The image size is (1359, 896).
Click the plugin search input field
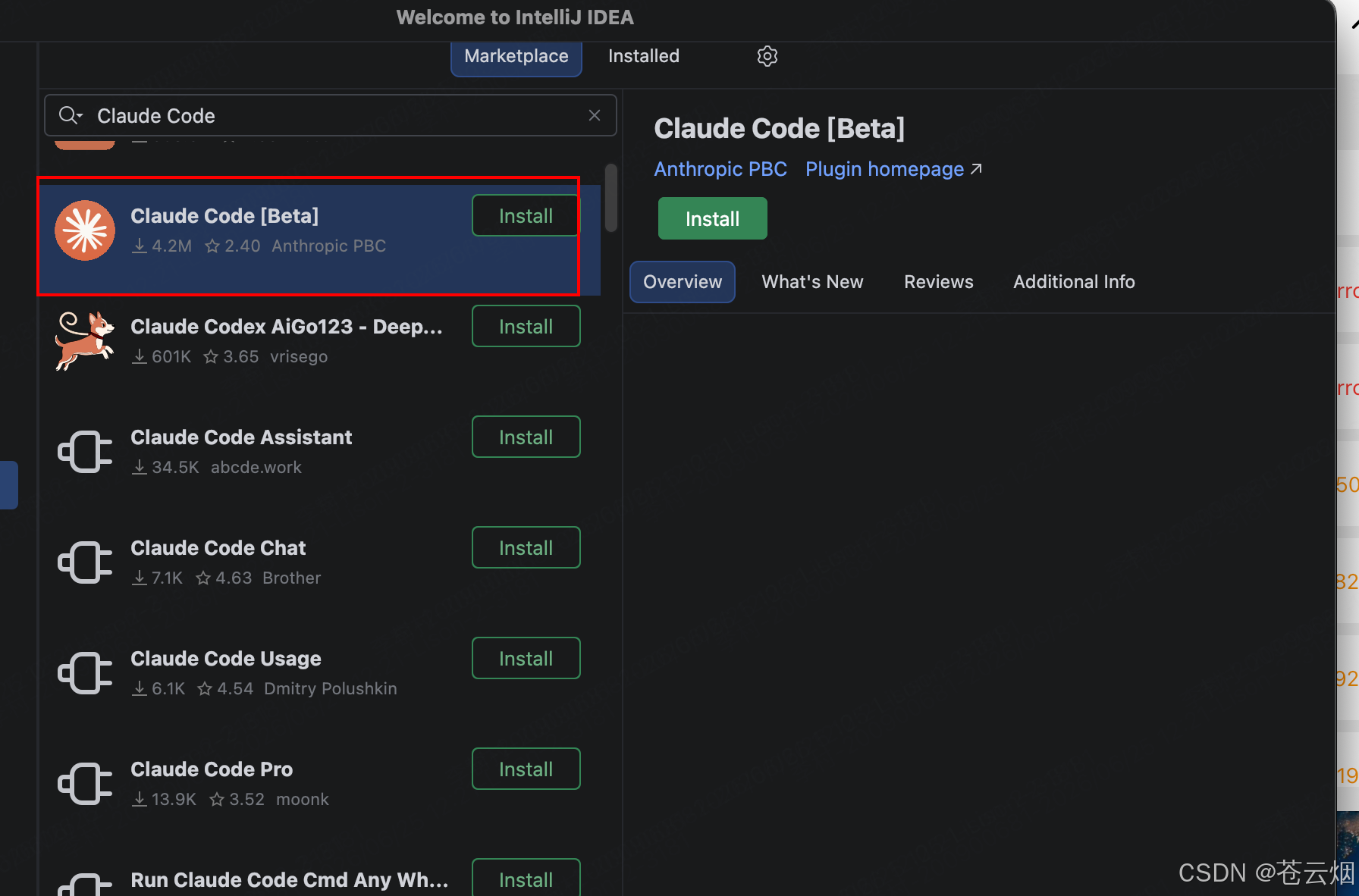[331, 115]
